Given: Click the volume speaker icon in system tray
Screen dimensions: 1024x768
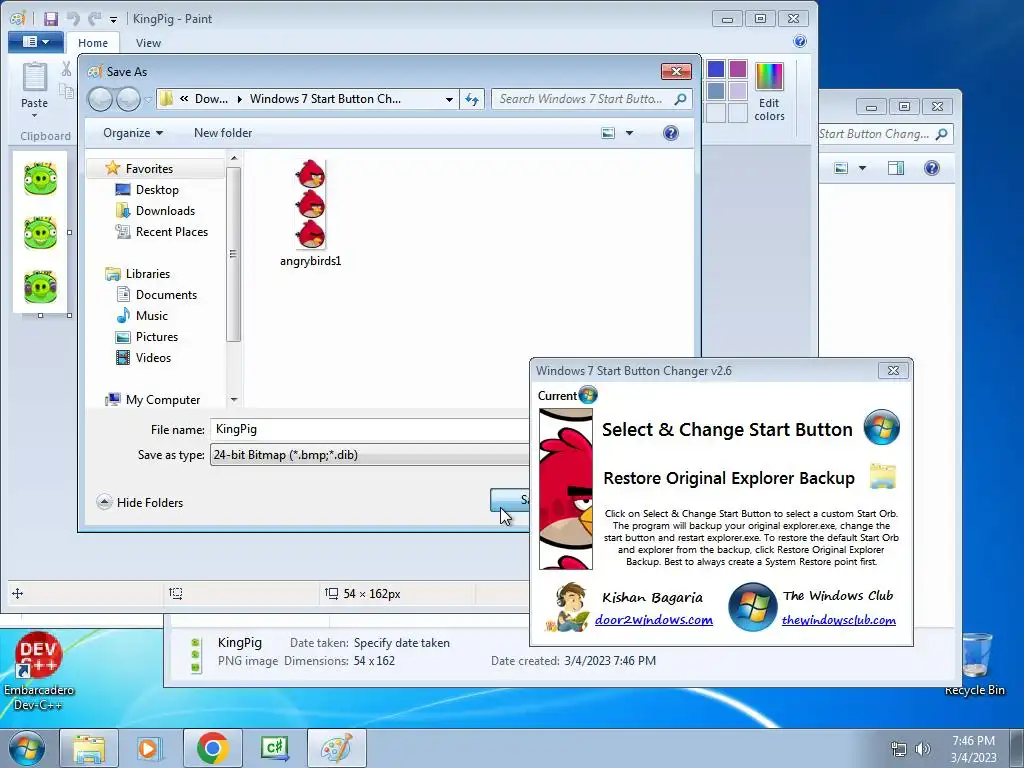Looking at the screenshot, I should tap(922, 749).
